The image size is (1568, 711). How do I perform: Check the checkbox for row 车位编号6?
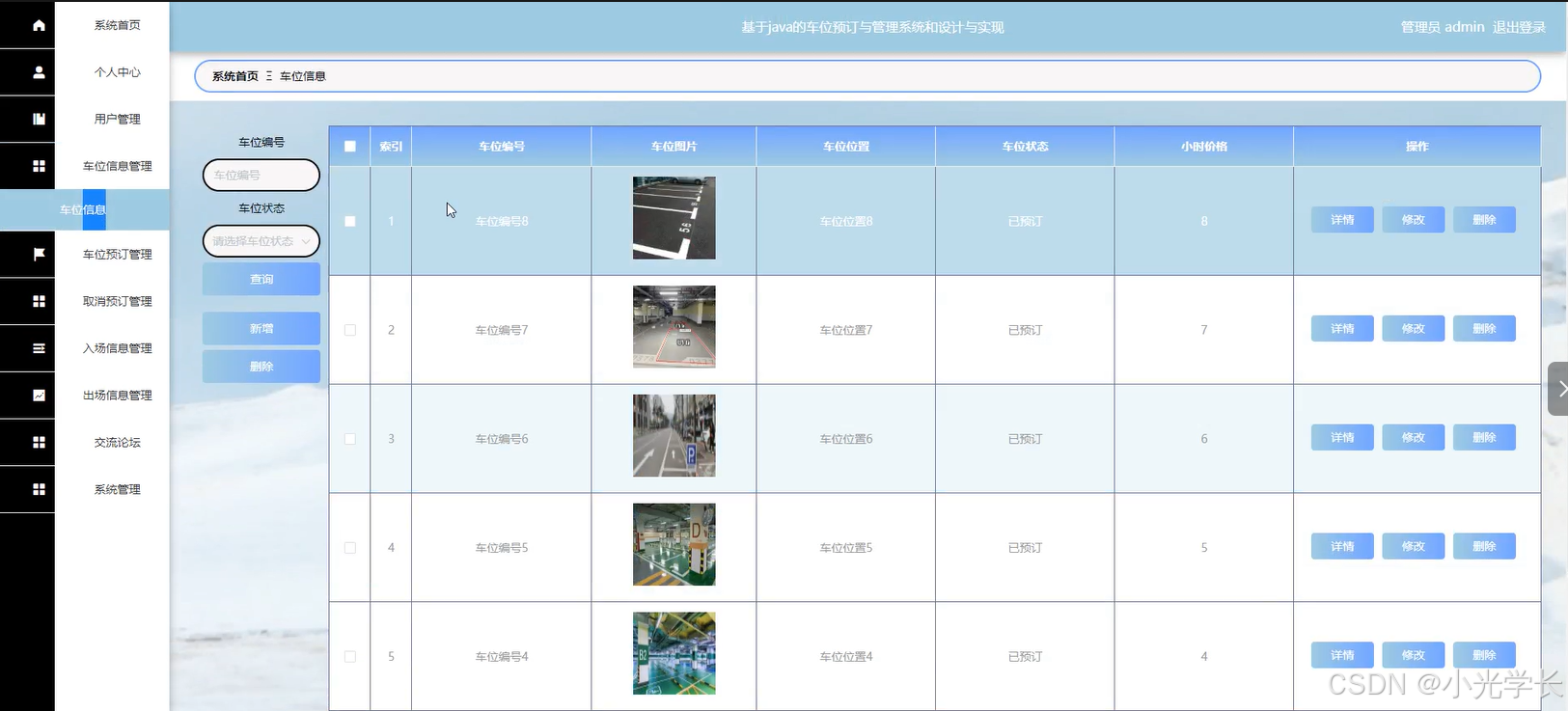pos(350,439)
